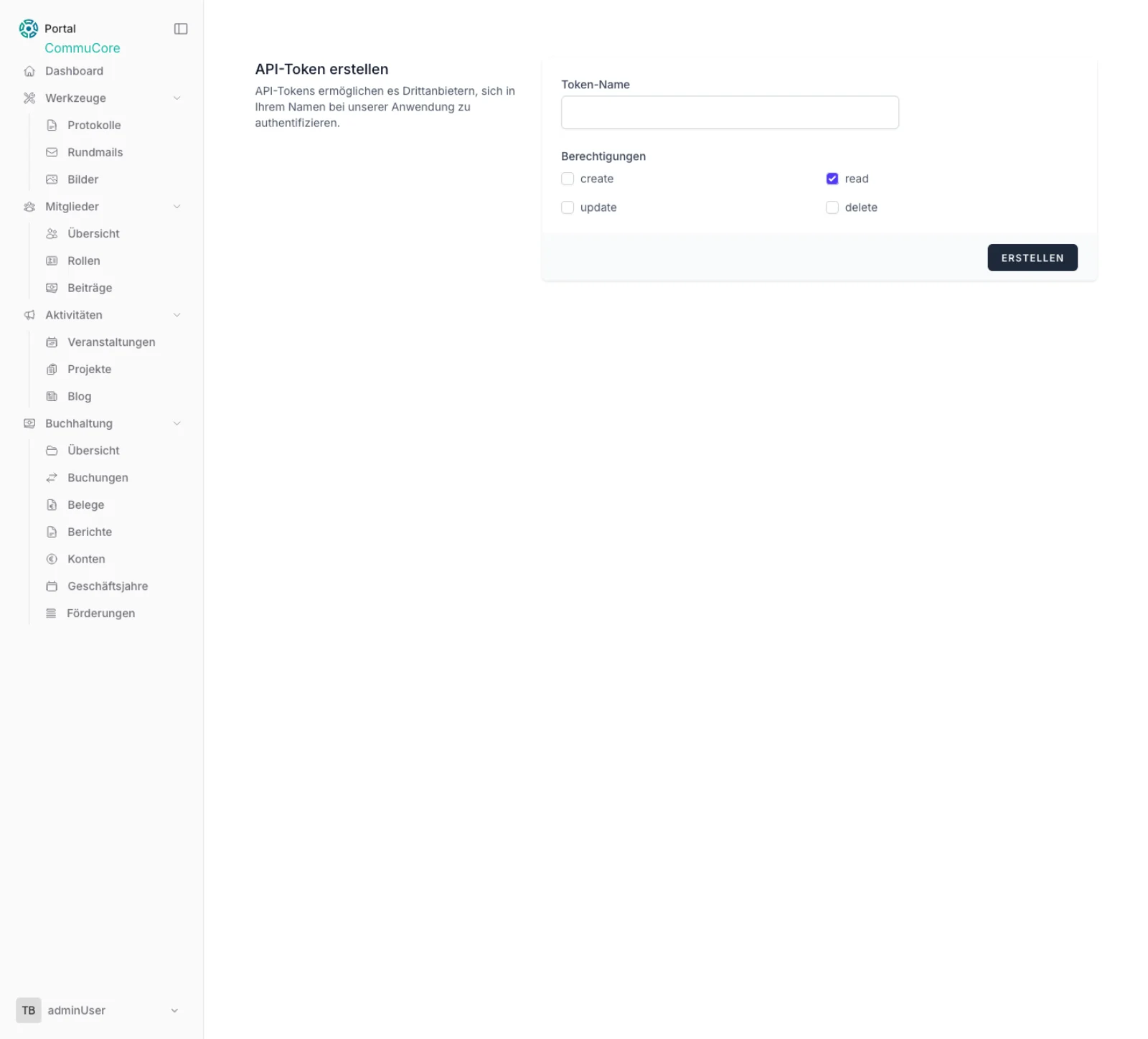Image resolution: width=1148 pixels, height=1039 pixels.
Task: Click the Bilder sidebar label
Action: tap(83, 179)
